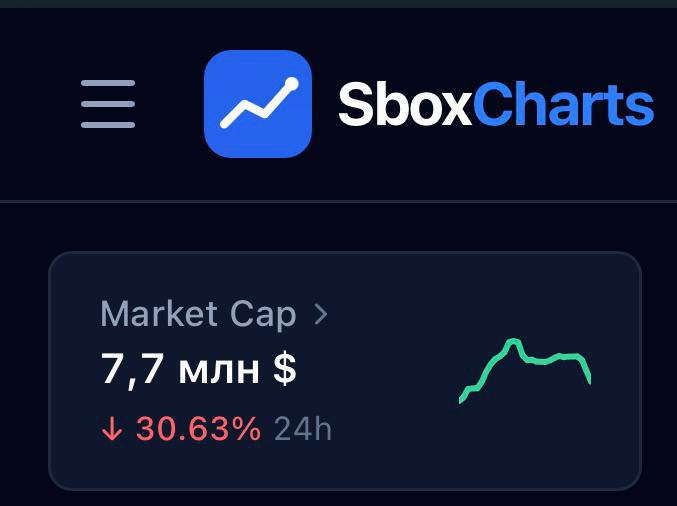
Task: Tap the bottom bar of the hamburger icon
Action: 108,125
